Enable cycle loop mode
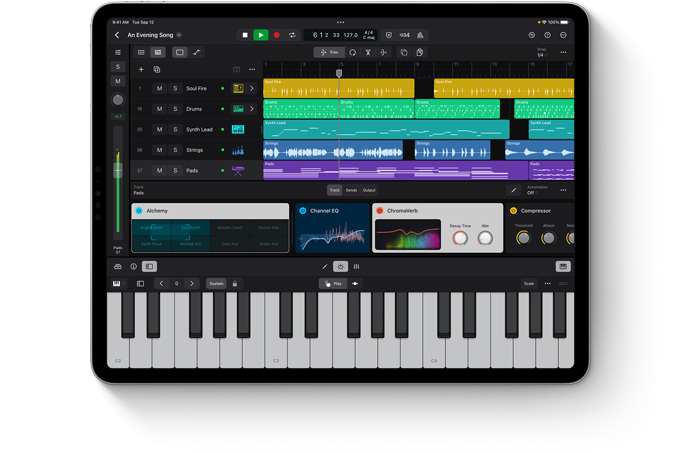 coord(293,35)
